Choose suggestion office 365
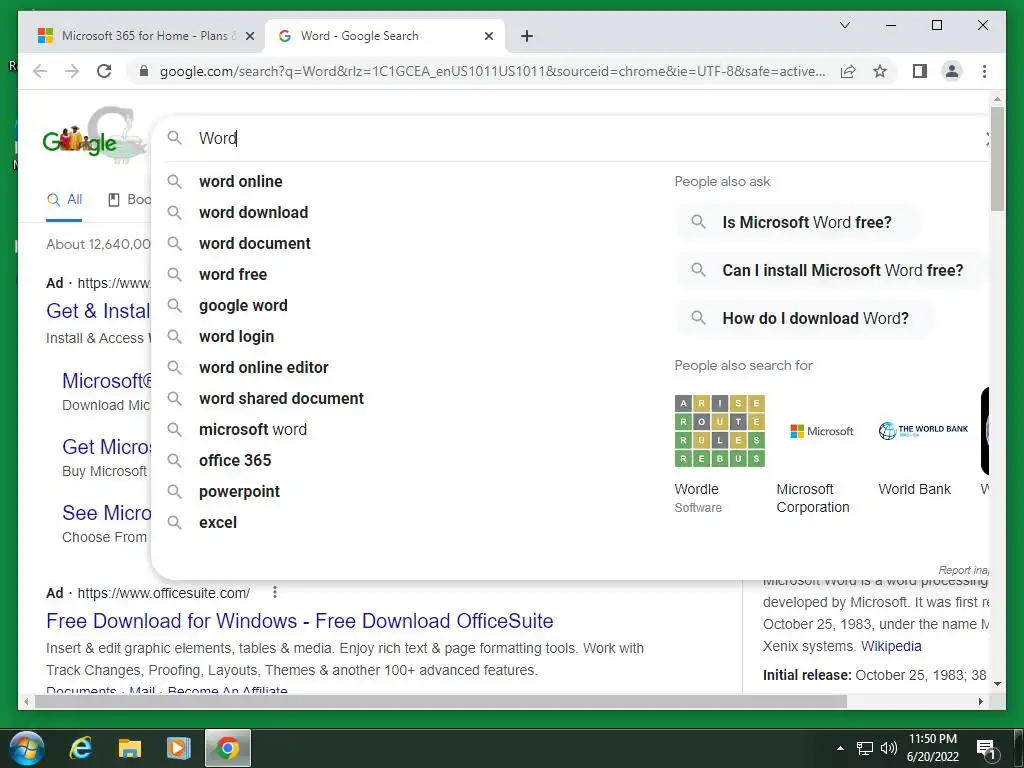1024x768 pixels. 235,460
